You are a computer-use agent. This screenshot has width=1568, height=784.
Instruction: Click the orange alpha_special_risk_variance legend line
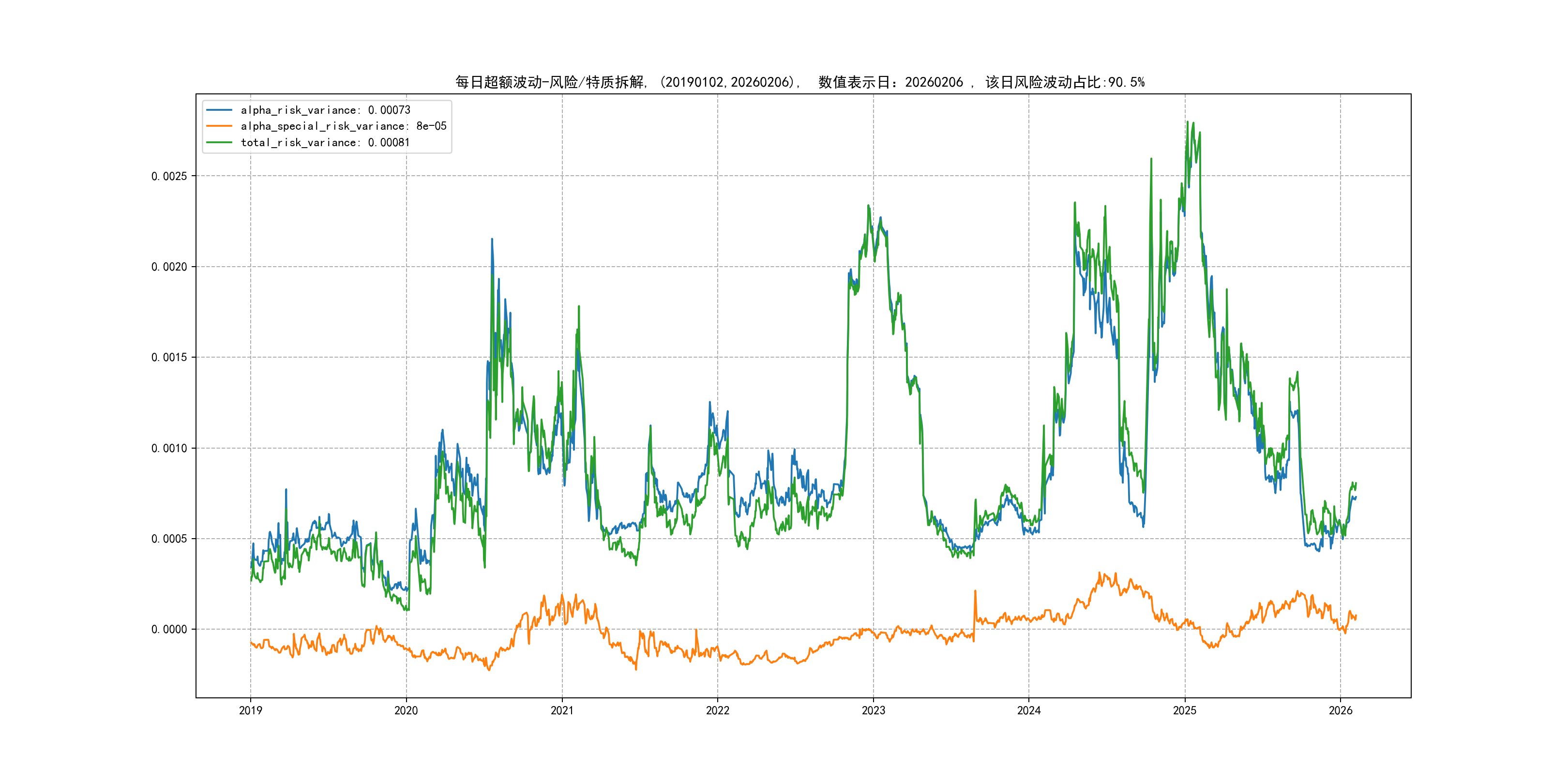point(219,126)
